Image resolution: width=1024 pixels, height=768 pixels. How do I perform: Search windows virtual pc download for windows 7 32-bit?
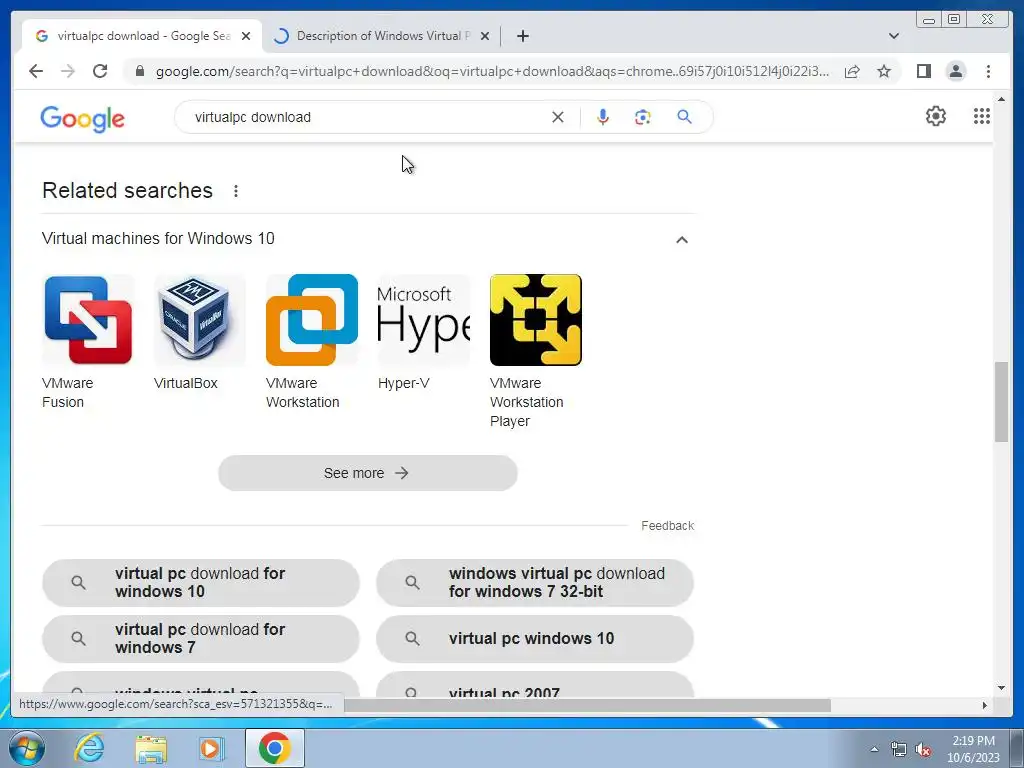point(535,583)
